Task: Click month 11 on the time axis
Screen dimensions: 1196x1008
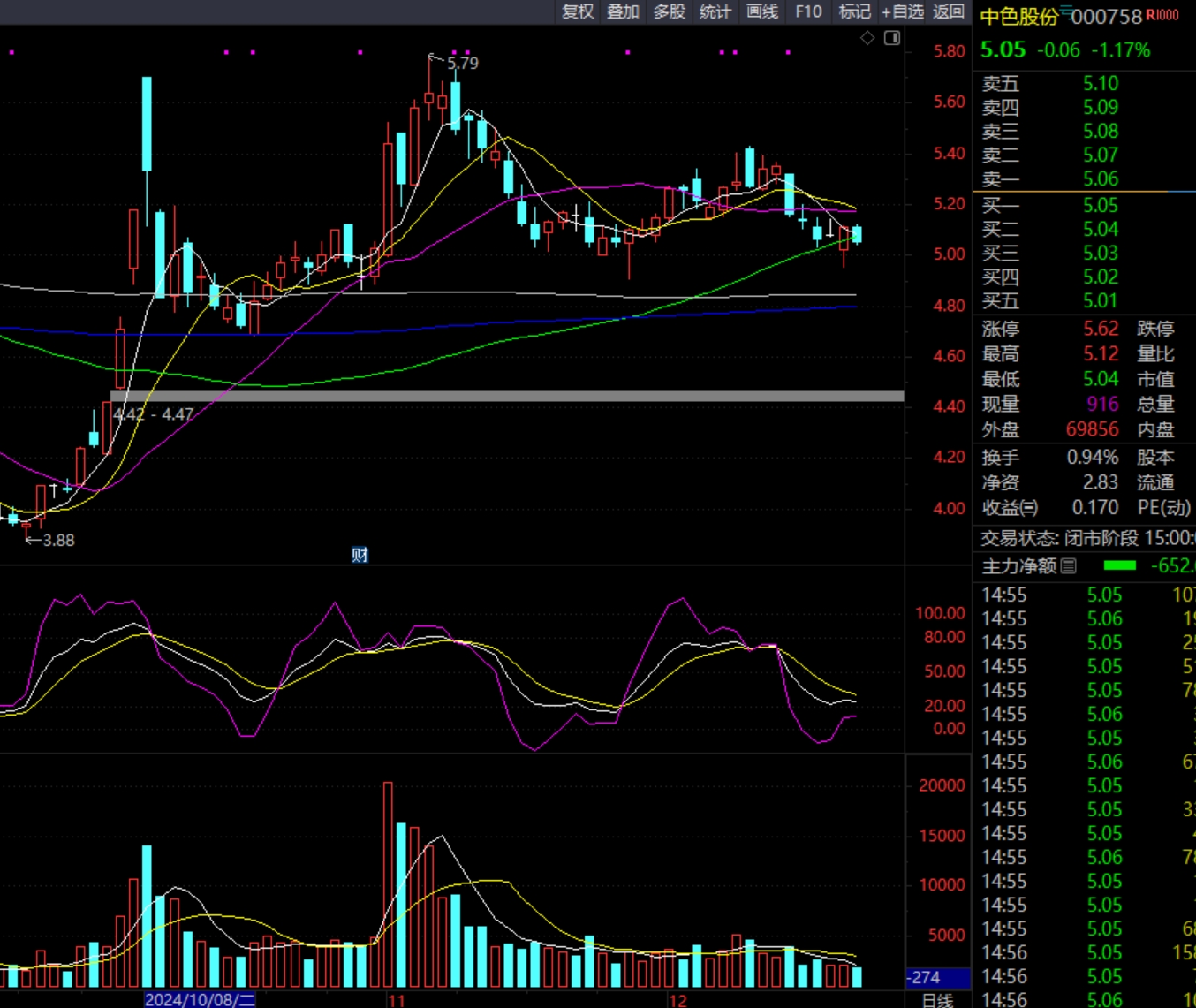Action: click(396, 1000)
